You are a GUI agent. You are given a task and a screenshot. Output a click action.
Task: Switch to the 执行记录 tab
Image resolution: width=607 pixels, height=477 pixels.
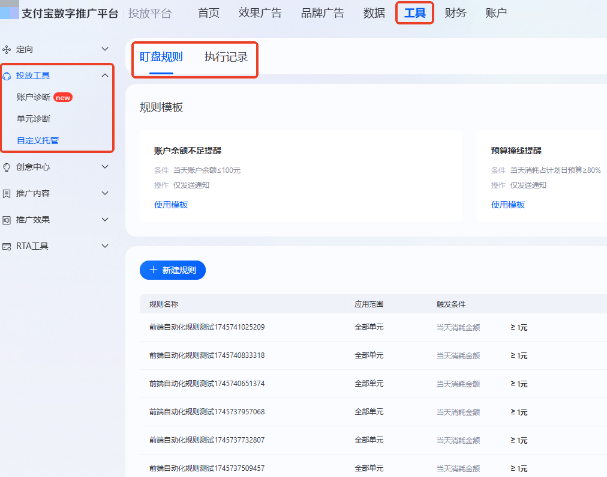click(x=226, y=57)
